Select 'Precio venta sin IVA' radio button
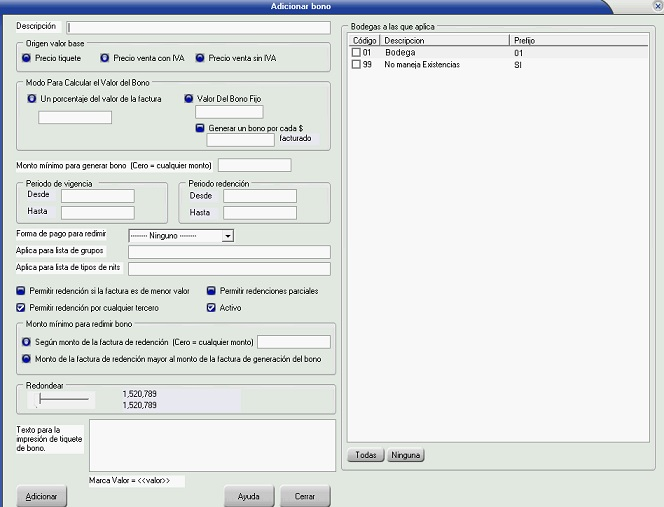 [200, 58]
